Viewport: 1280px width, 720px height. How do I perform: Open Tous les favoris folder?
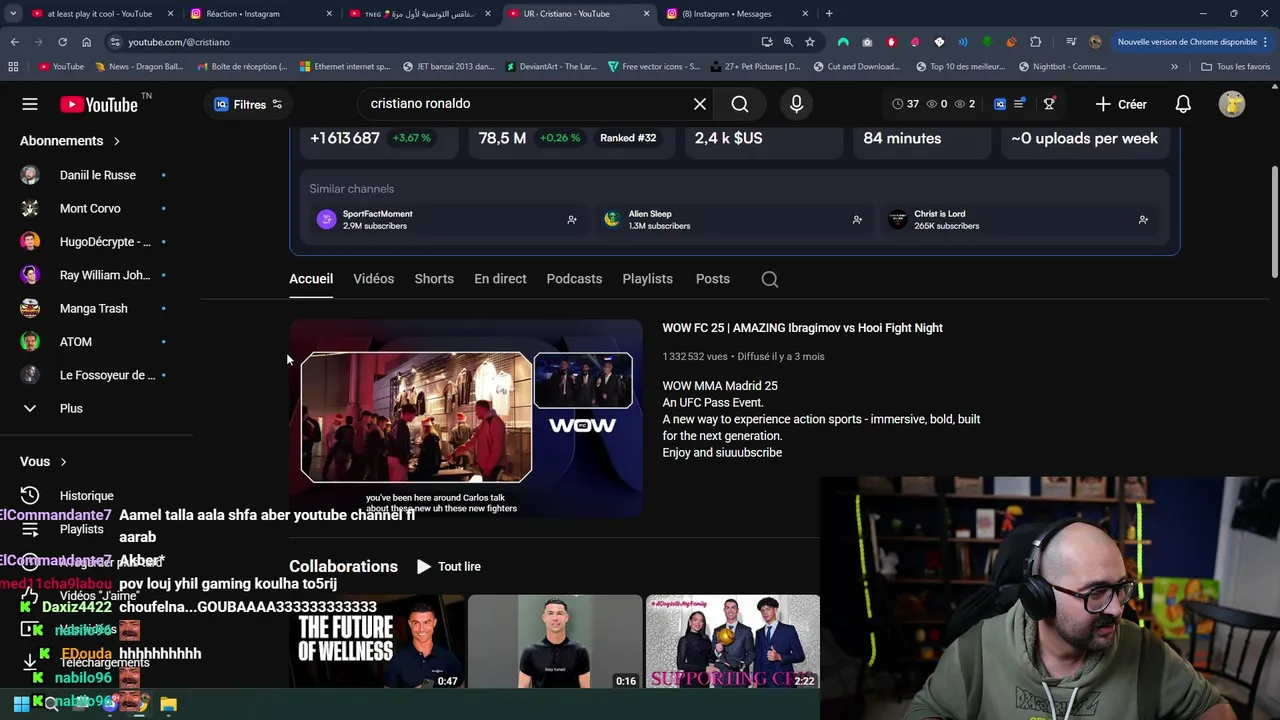pos(1236,67)
